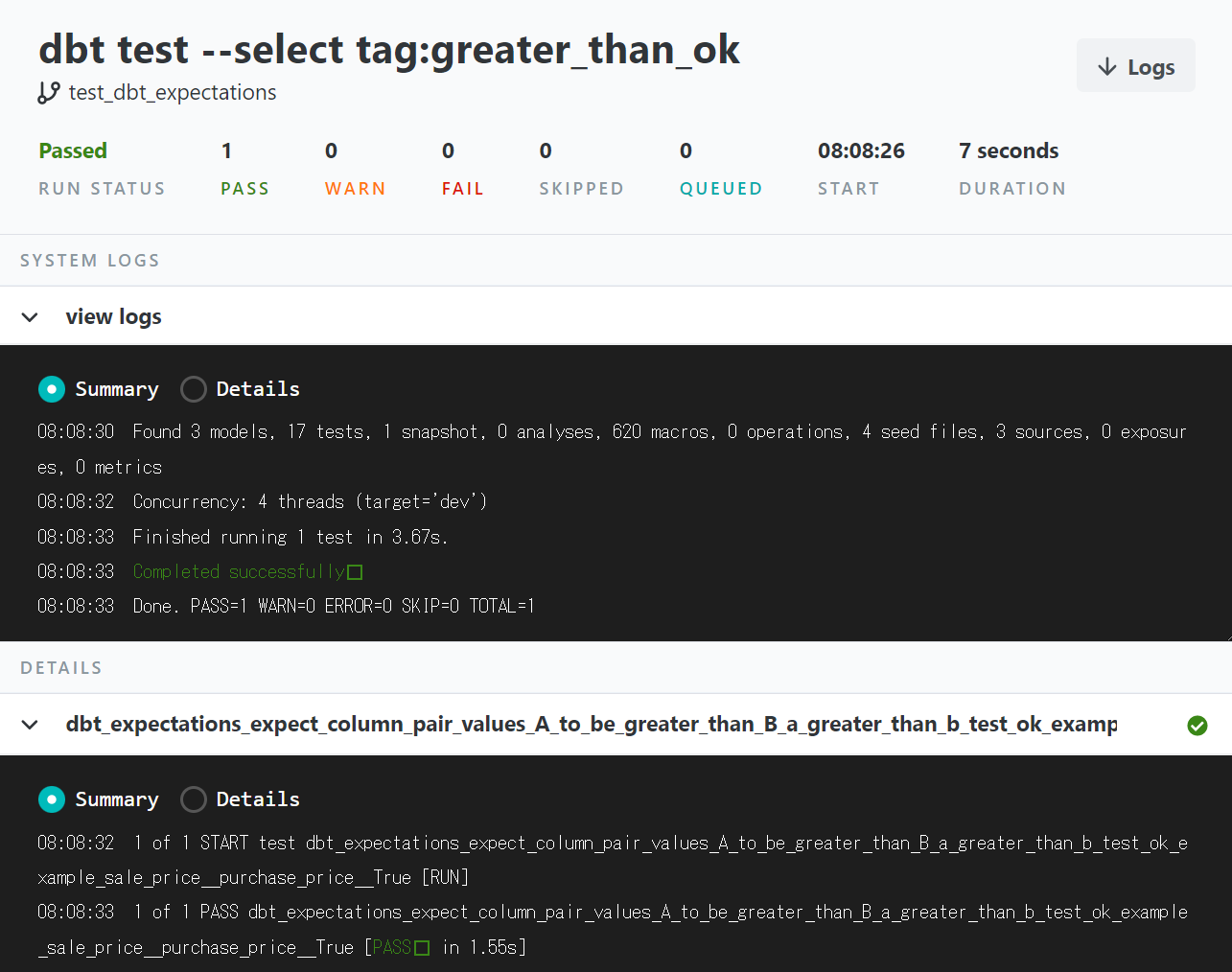
Task: Click the Logs download button
Action: (x=1136, y=66)
